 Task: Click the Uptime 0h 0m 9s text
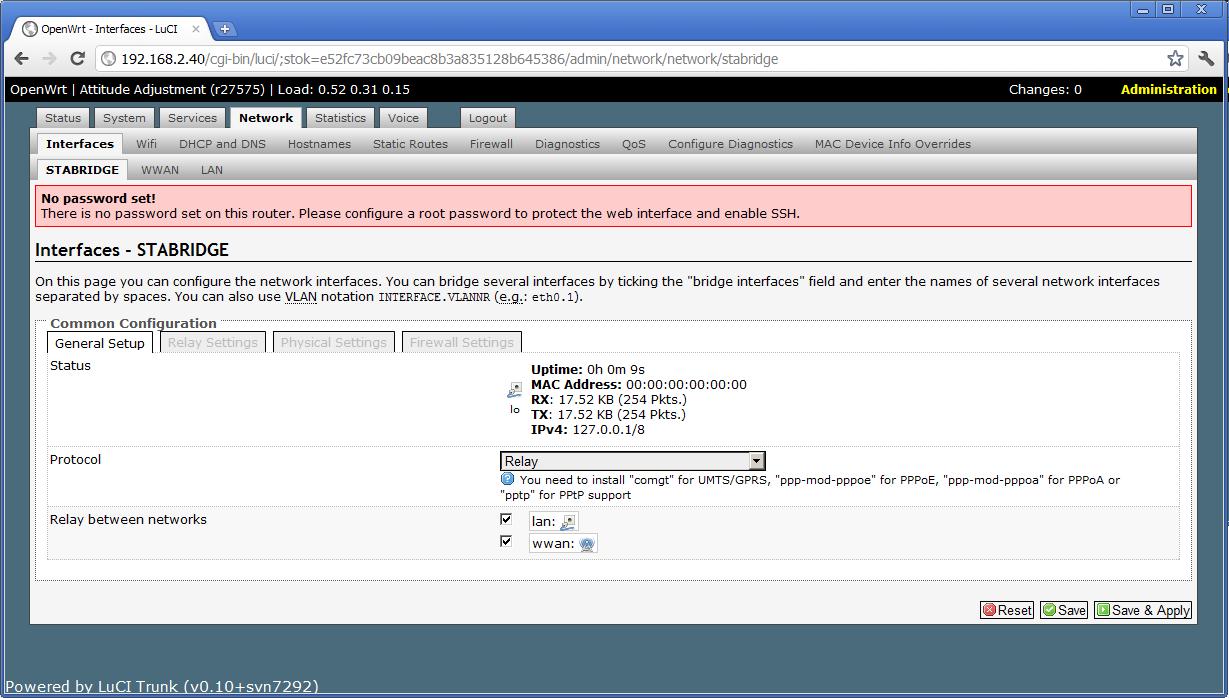point(588,370)
